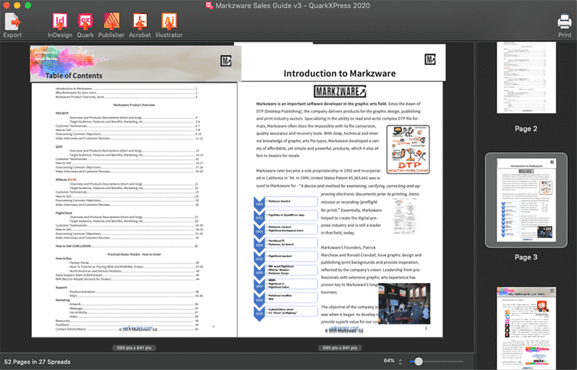The width and height of the screenshot is (577, 370).
Task: Open the Page 4 thumbnail preview
Action: [x=526, y=328]
